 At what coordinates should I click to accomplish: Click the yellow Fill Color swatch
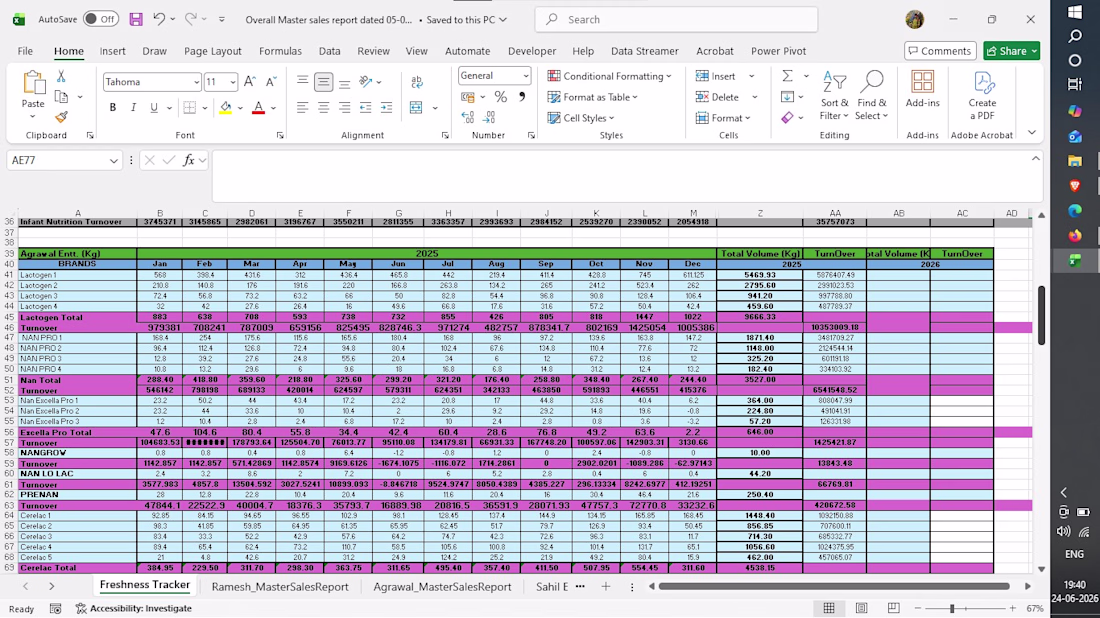point(225,108)
